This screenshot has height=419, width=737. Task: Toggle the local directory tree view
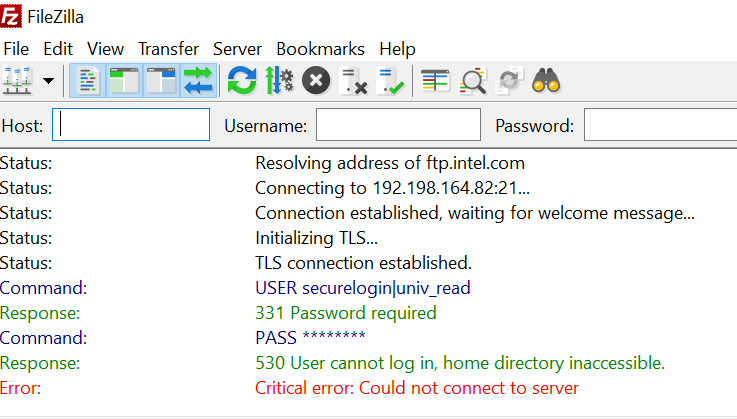tap(124, 80)
